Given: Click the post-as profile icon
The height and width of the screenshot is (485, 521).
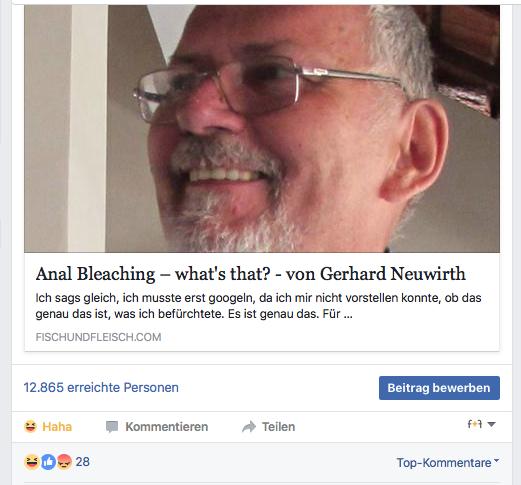Looking at the screenshot, I should [475, 424].
